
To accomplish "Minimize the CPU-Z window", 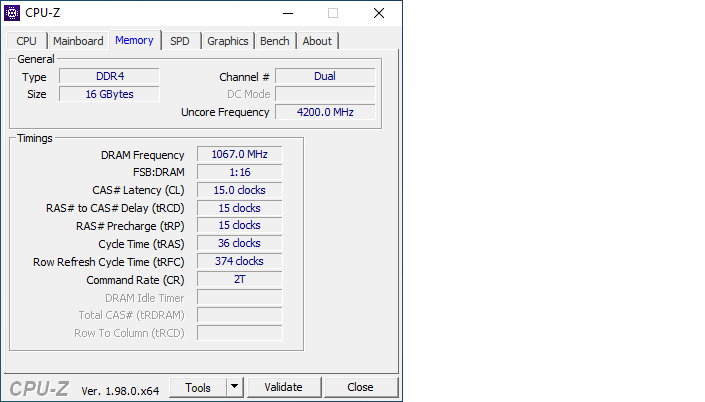I will click(288, 13).
